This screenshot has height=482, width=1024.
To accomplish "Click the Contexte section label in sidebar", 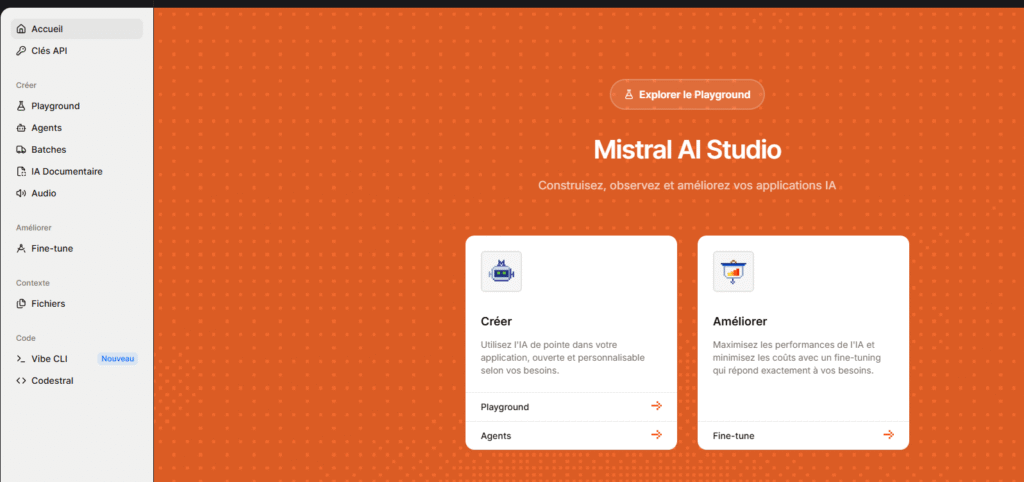I will pyautogui.click(x=33, y=283).
